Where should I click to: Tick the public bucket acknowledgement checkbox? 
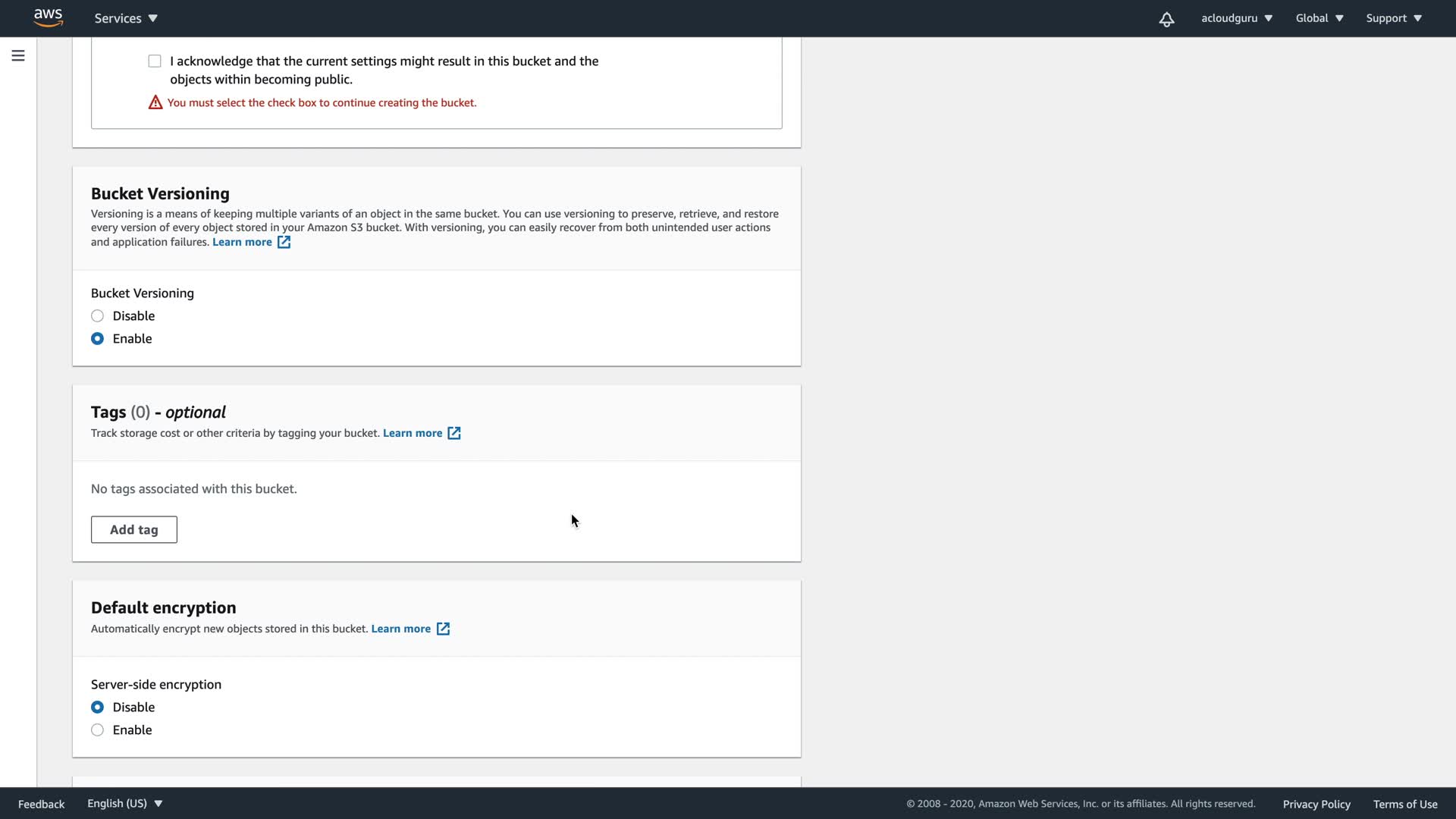(155, 61)
